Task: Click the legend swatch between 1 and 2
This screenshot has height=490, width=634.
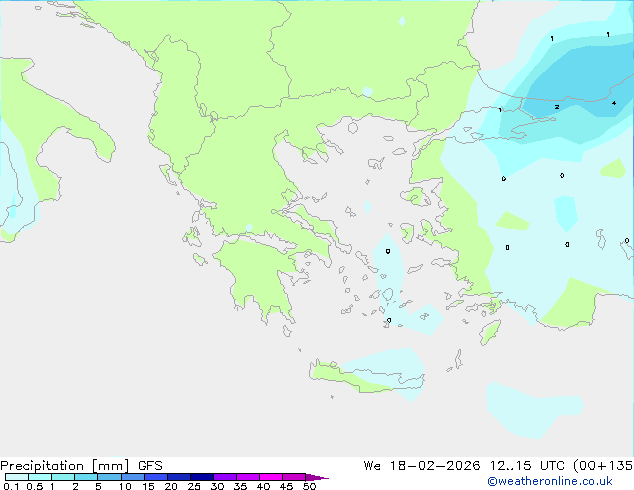Action: pos(63,477)
